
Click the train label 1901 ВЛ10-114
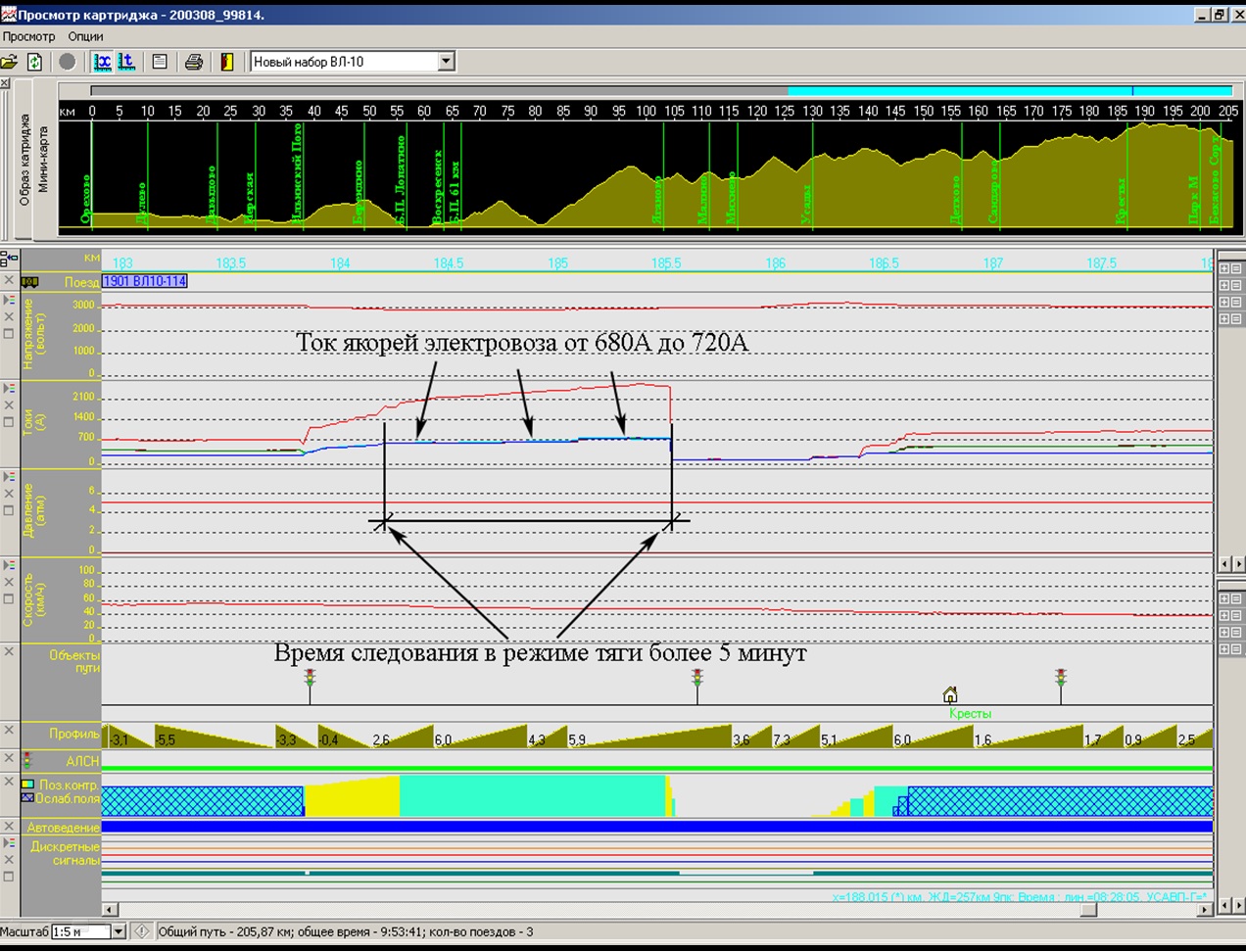(x=145, y=282)
